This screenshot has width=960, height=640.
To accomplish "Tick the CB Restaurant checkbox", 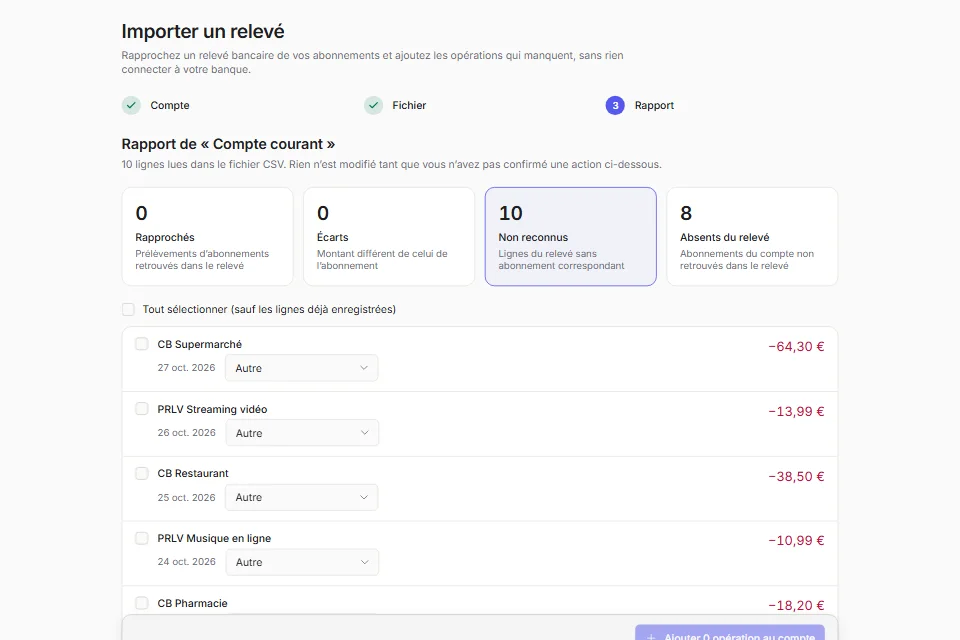I will tap(141, 473).
